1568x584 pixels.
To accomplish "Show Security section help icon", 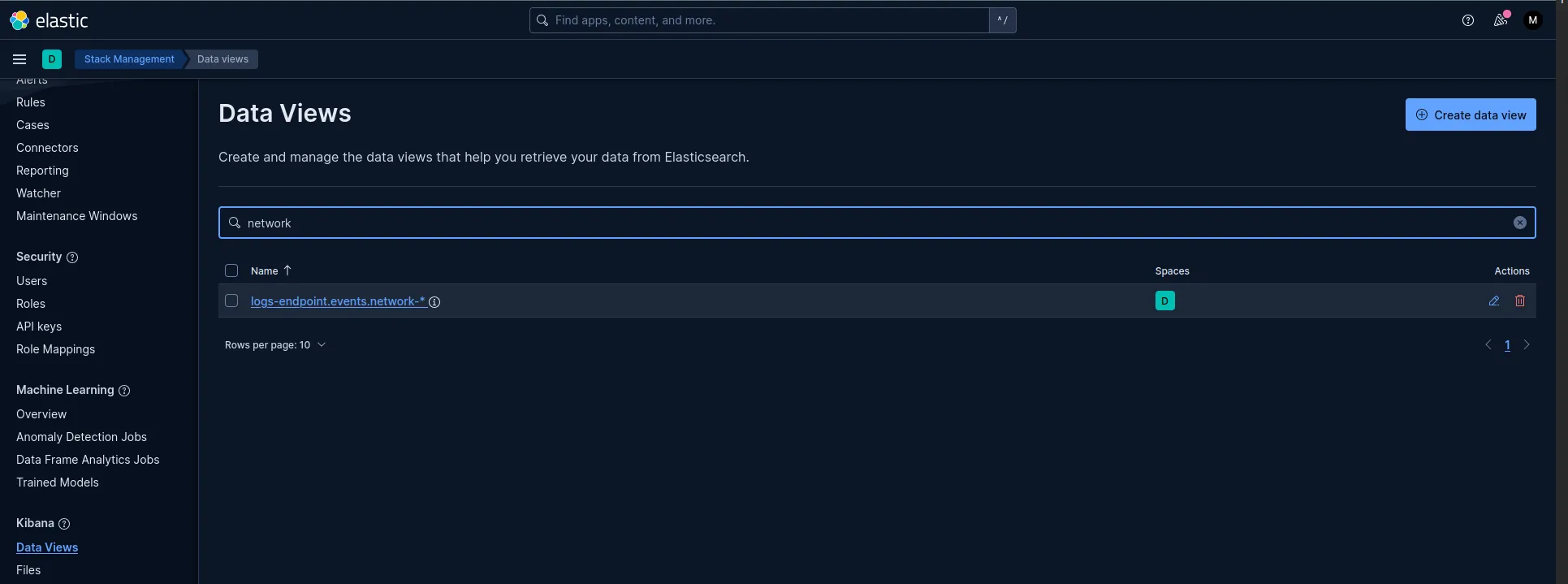I will 72,257.
